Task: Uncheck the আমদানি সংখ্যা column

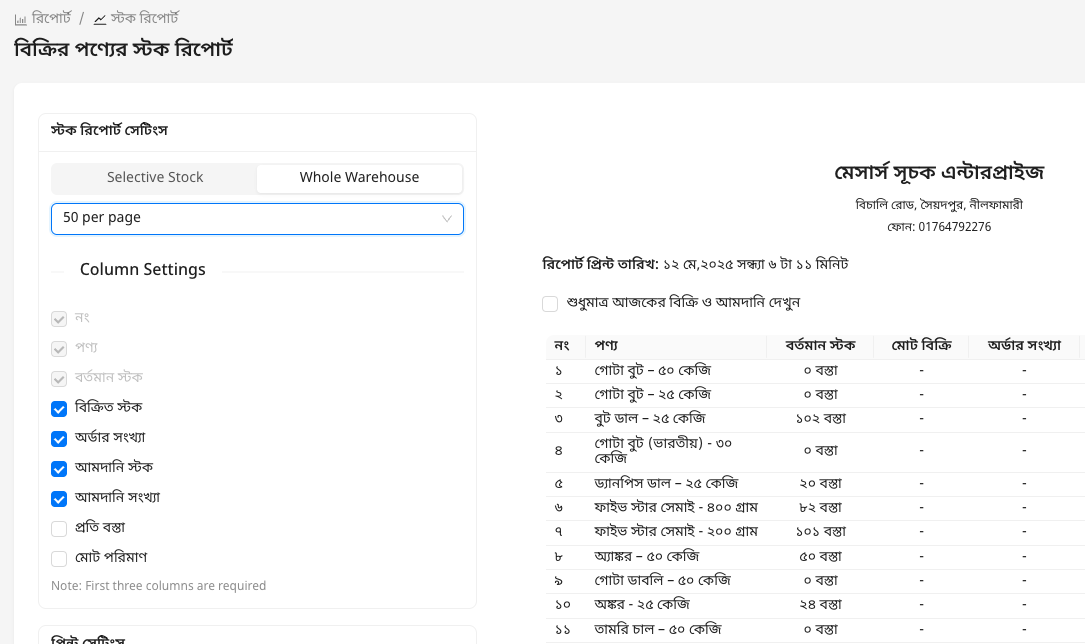Action: pos(59,498)
